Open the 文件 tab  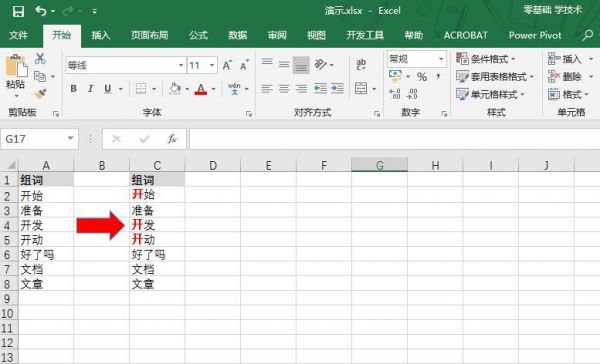(x=18, y=36)
